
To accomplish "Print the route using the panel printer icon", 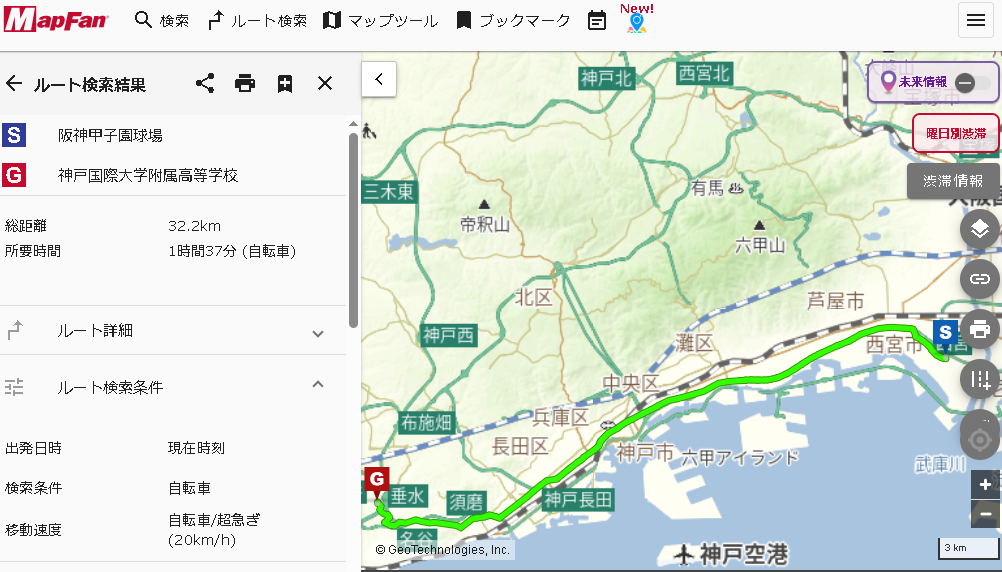I will click(x=245, y=84).
